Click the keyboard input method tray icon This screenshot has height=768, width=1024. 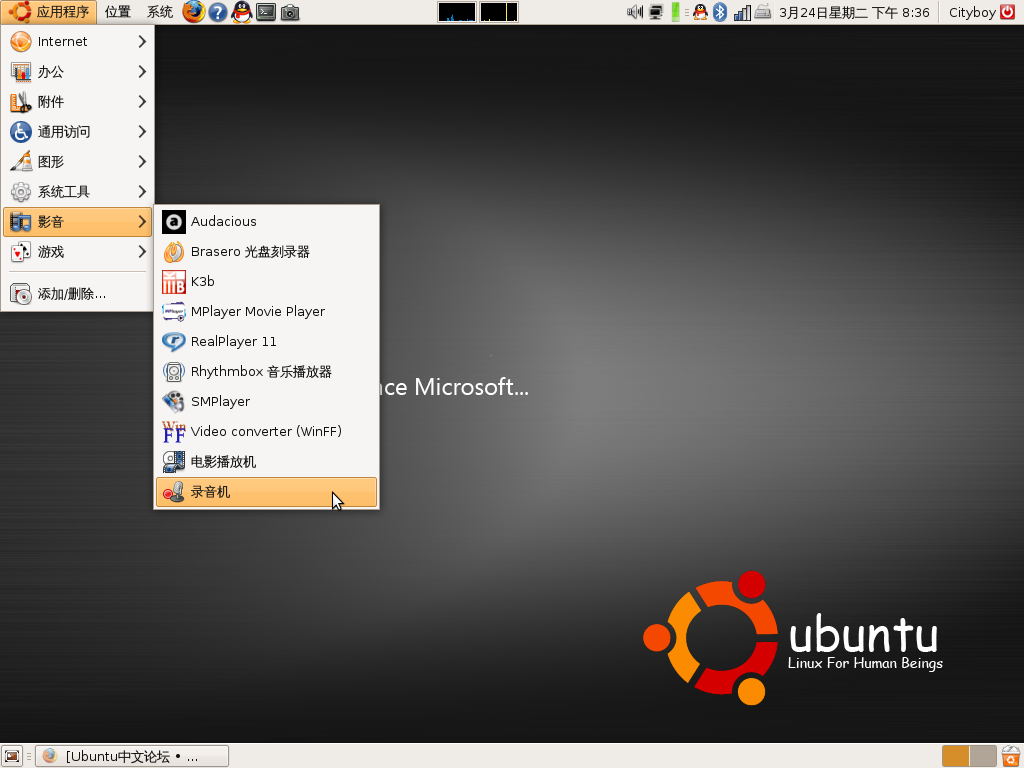point(763,12)
